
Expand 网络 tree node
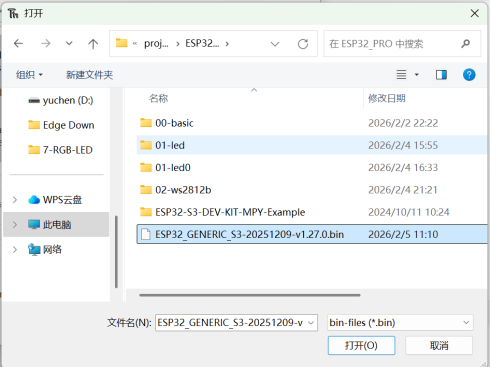[x=15, y=249]
